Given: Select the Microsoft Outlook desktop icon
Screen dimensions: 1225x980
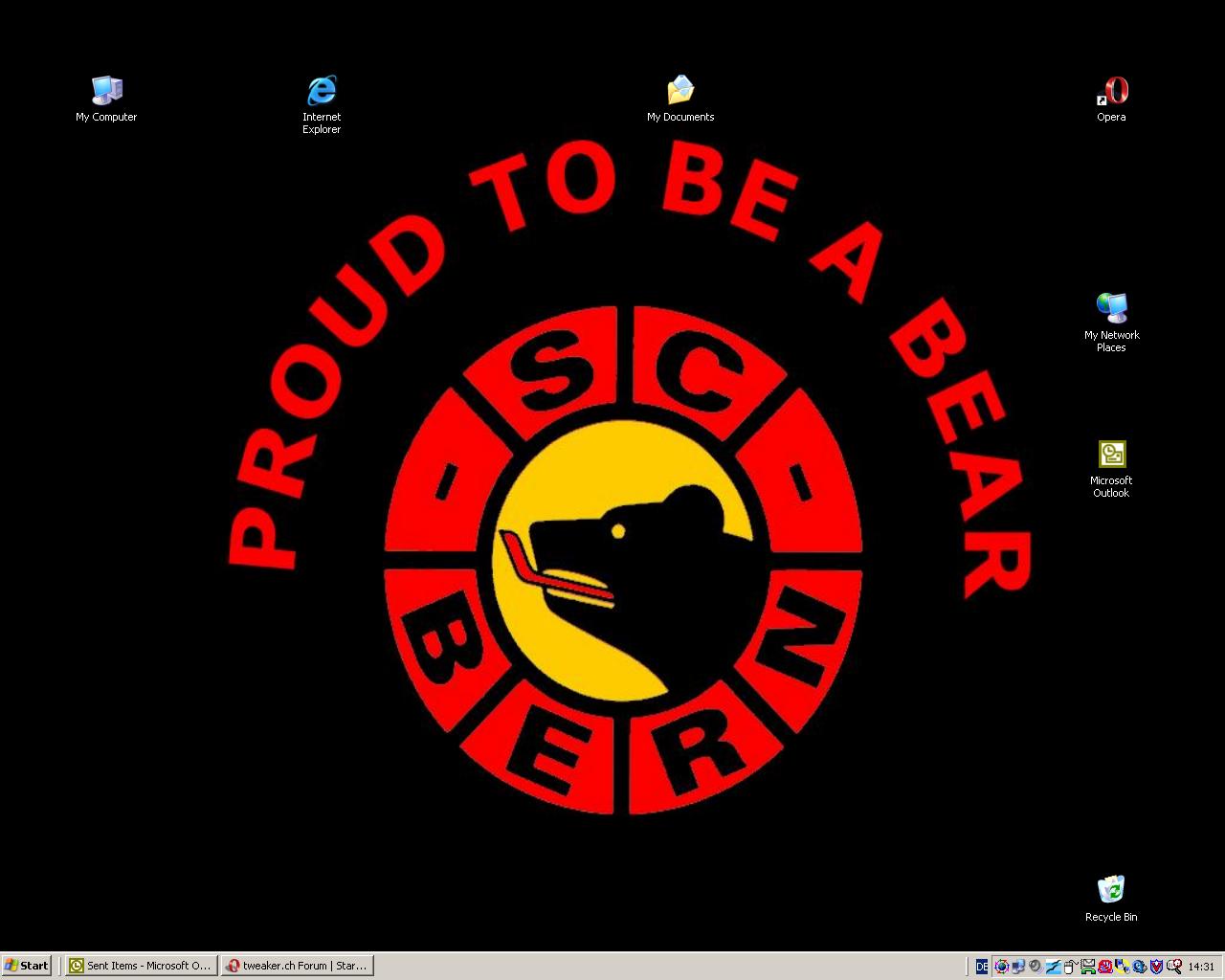Looking at the screenshot, I should pyautogui.click(x=1111, y=455).
